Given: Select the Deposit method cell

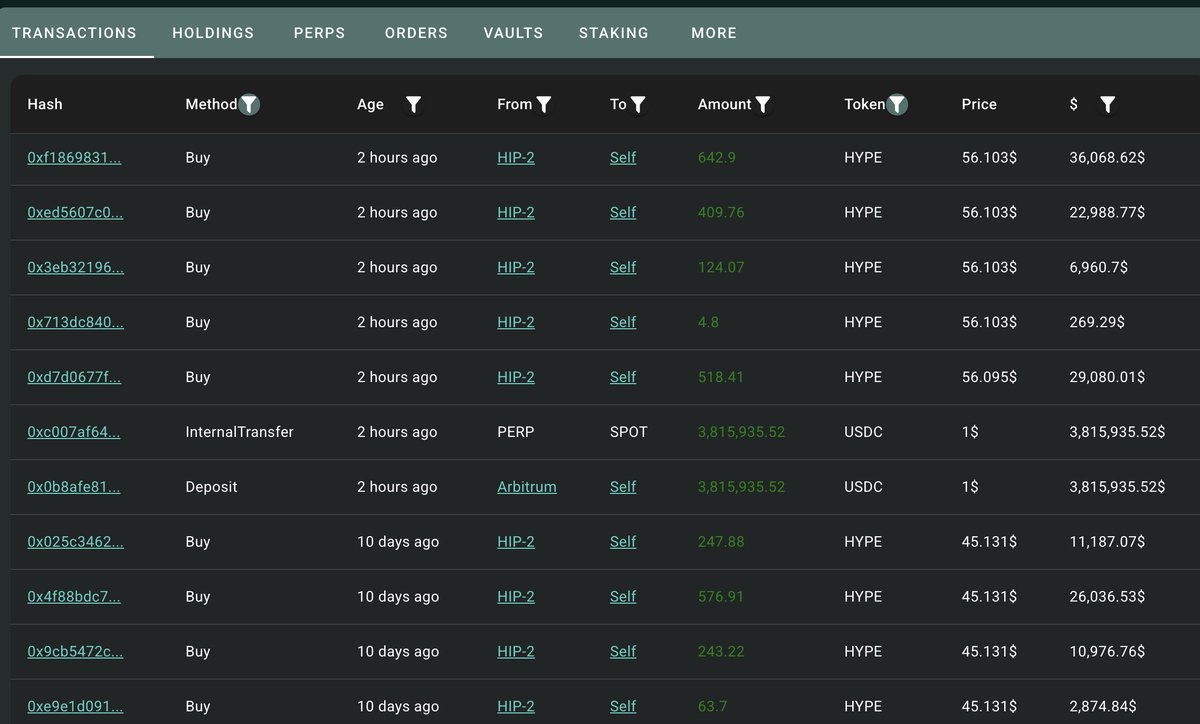Looking at the screenshot, I should tap(211, 488).
